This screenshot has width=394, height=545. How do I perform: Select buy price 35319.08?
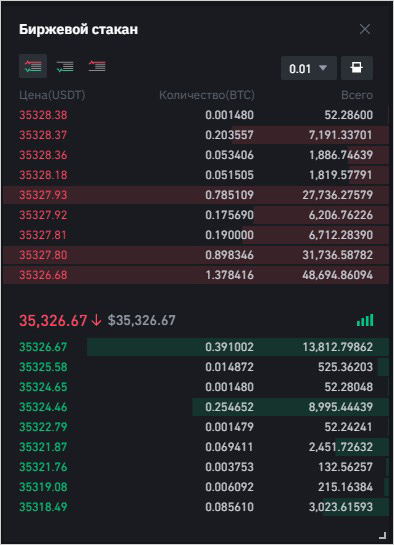tap(43, 487)
